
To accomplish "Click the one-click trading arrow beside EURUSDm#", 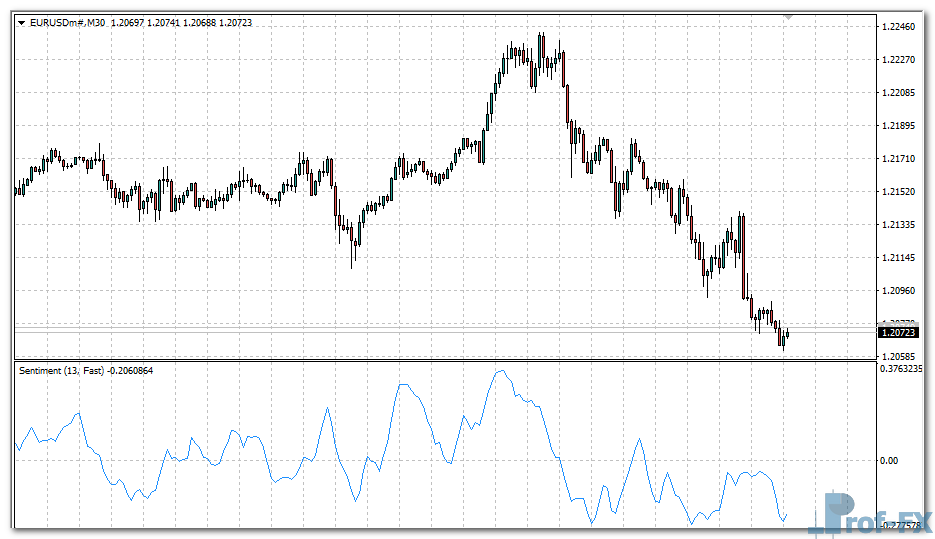I will tap(21, 22).
